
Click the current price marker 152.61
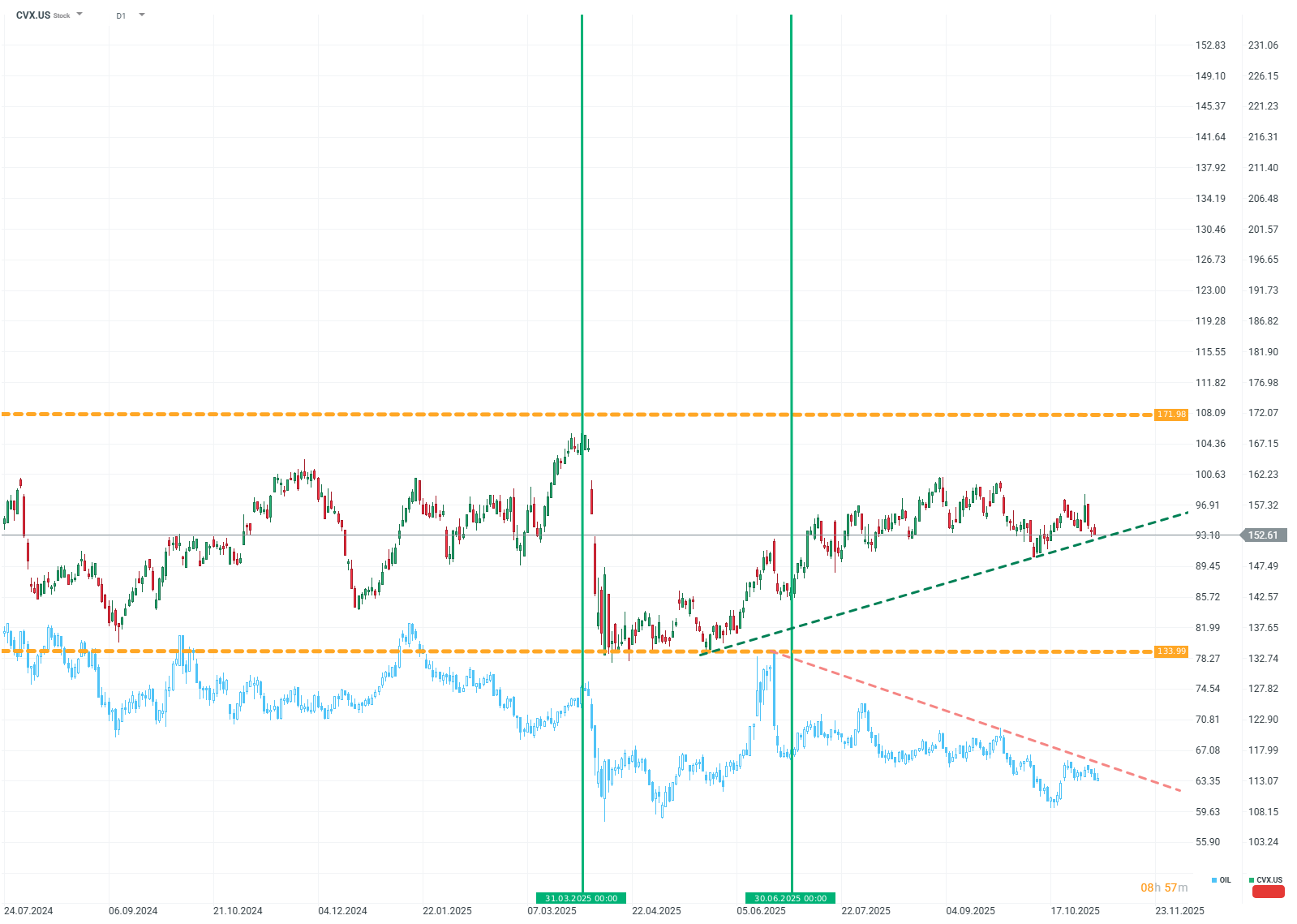pos(1264,535)
